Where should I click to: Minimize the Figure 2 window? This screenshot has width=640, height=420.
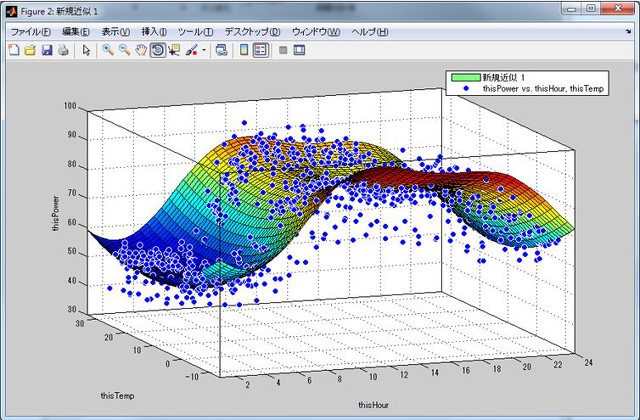(571, 9)
